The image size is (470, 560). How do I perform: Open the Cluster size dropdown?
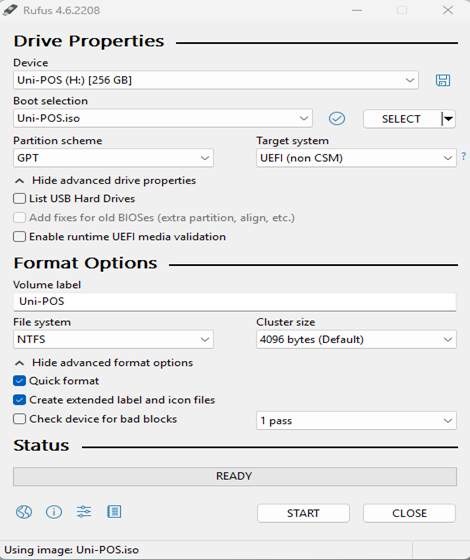click(x=356, y=339)
